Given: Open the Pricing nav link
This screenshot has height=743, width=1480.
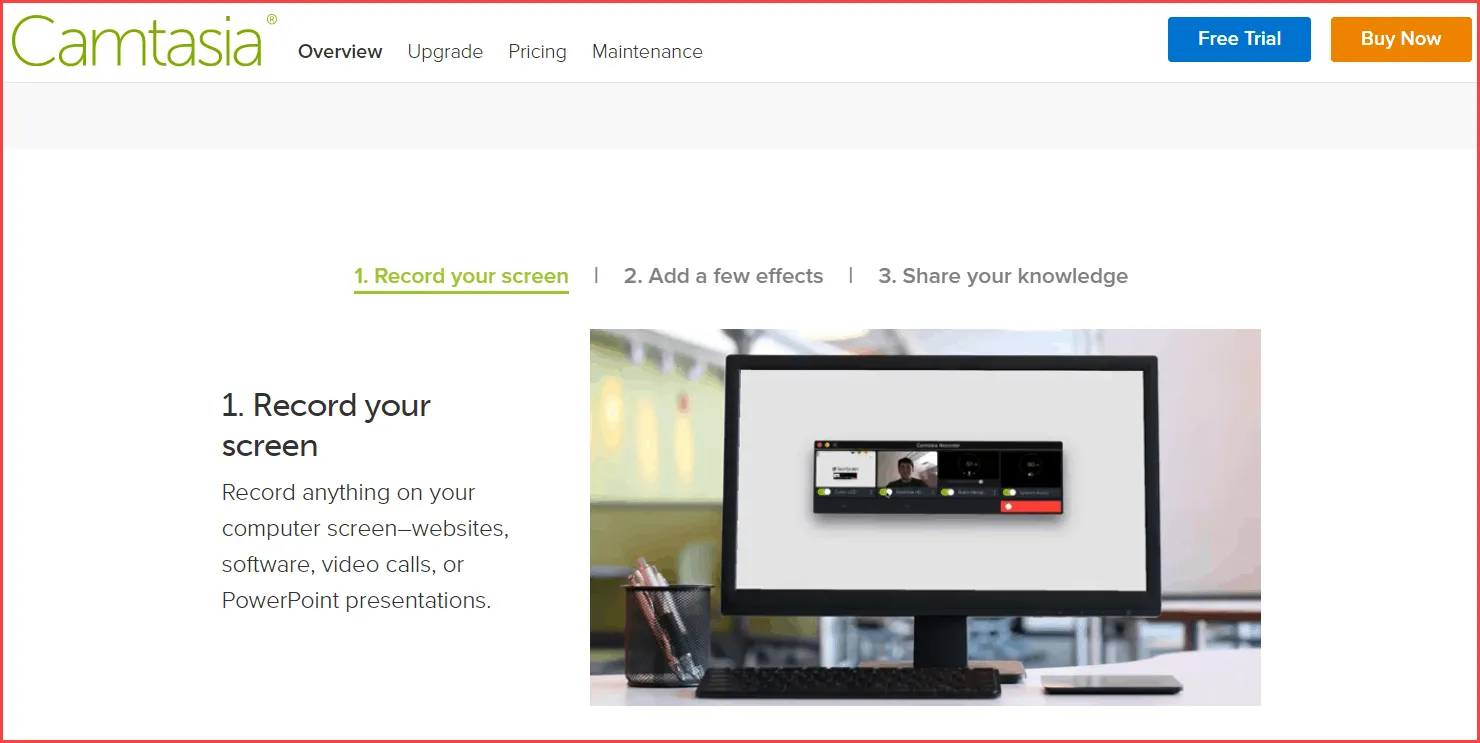Looking at the screenshot, I should click(537, 51).
